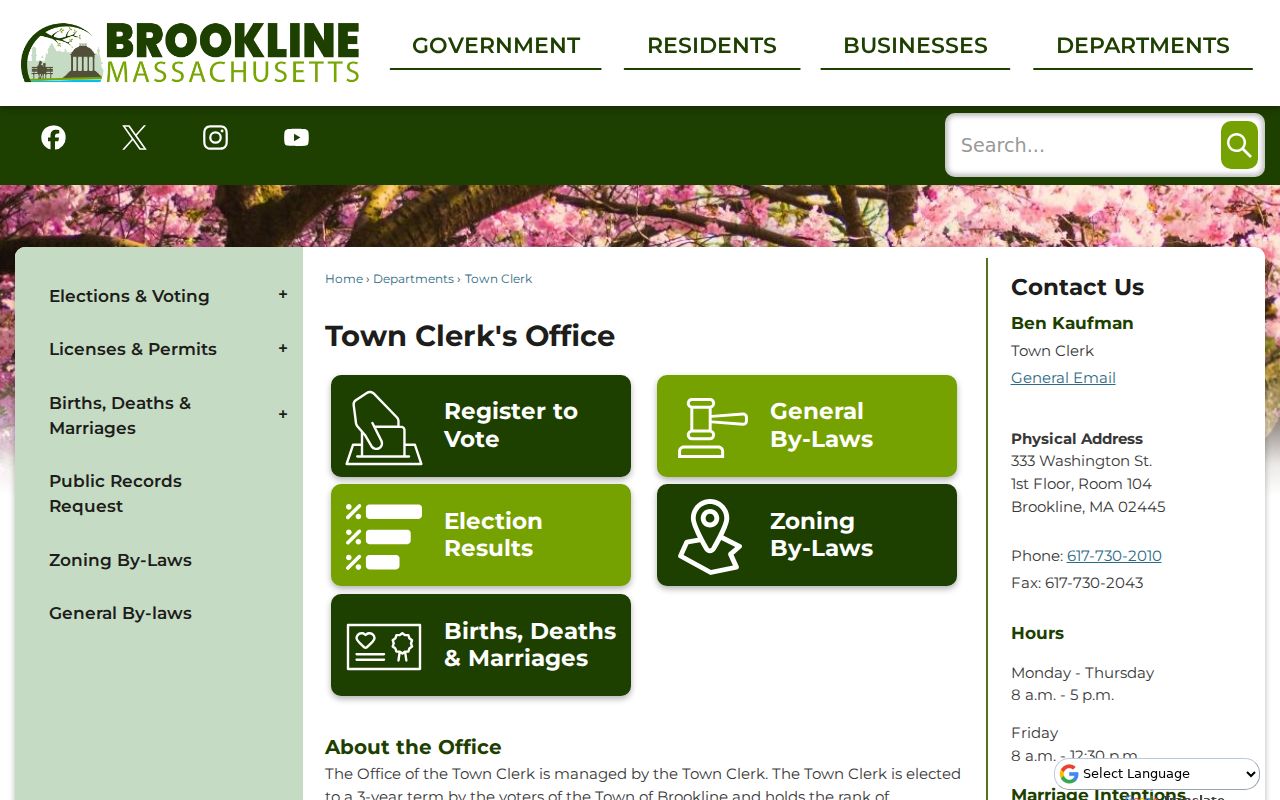Open the Government main menu

(496, 46)
